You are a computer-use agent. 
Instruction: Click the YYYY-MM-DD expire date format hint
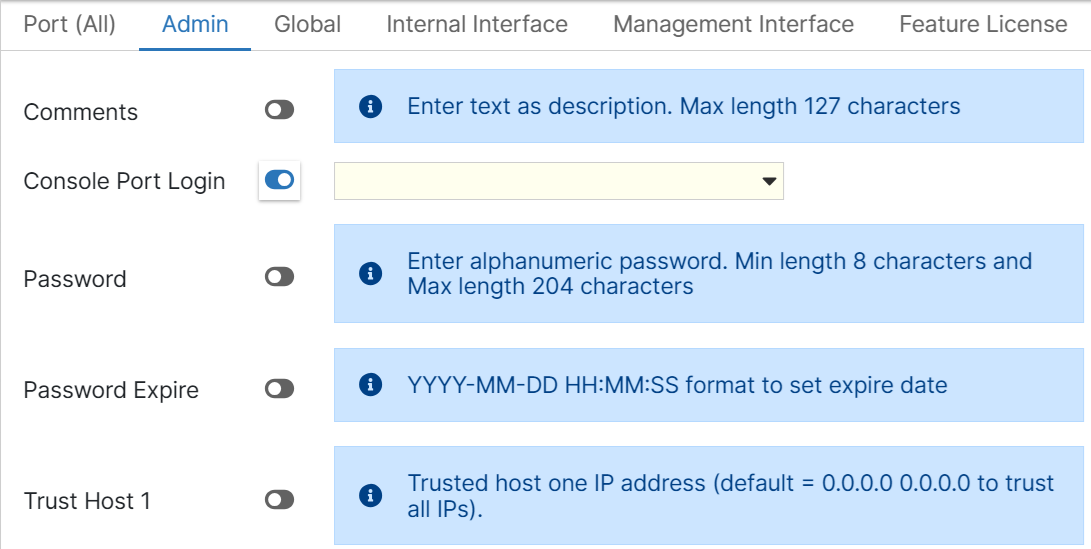click(x=677, y=384)
